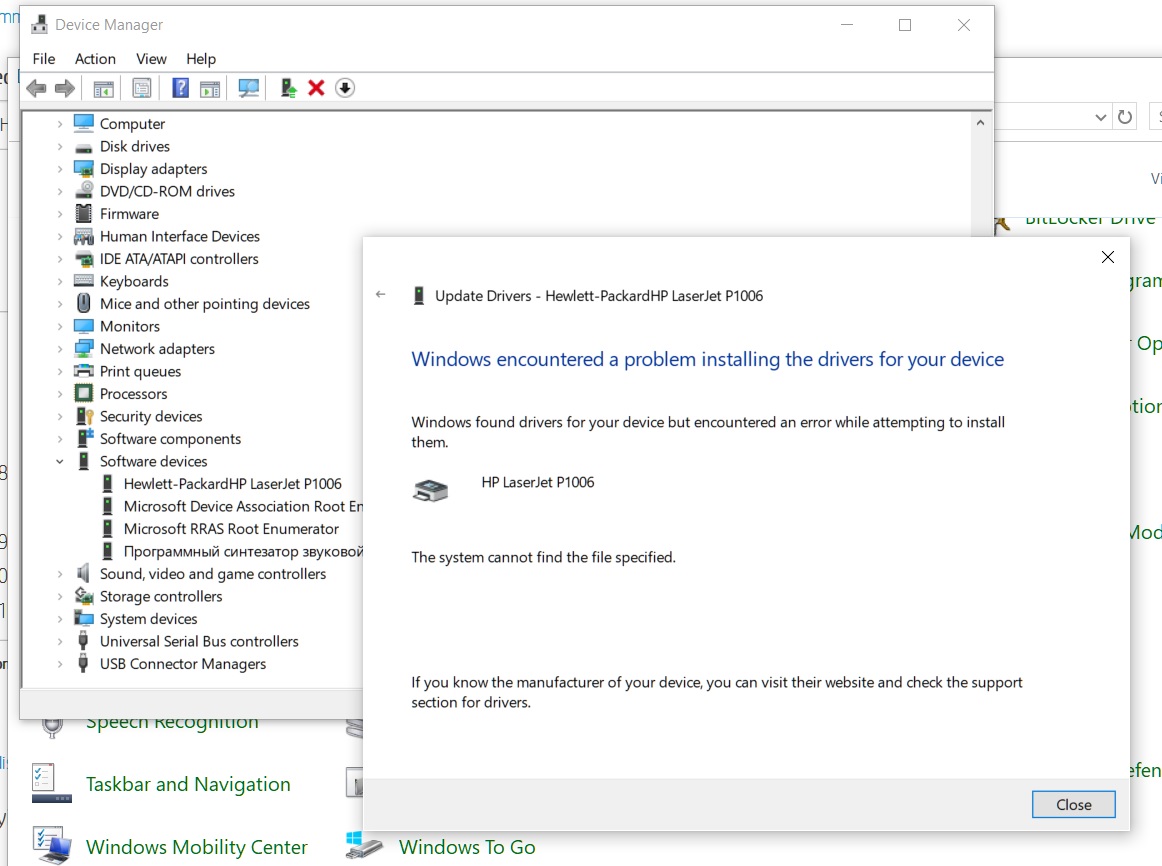Click the Disable device down-arrow icon
This screenshot has height=866, width=1162.
coord(345,88)
